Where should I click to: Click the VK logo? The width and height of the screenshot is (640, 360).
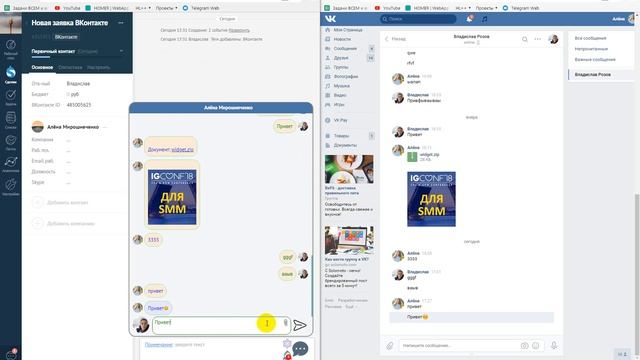331,19
